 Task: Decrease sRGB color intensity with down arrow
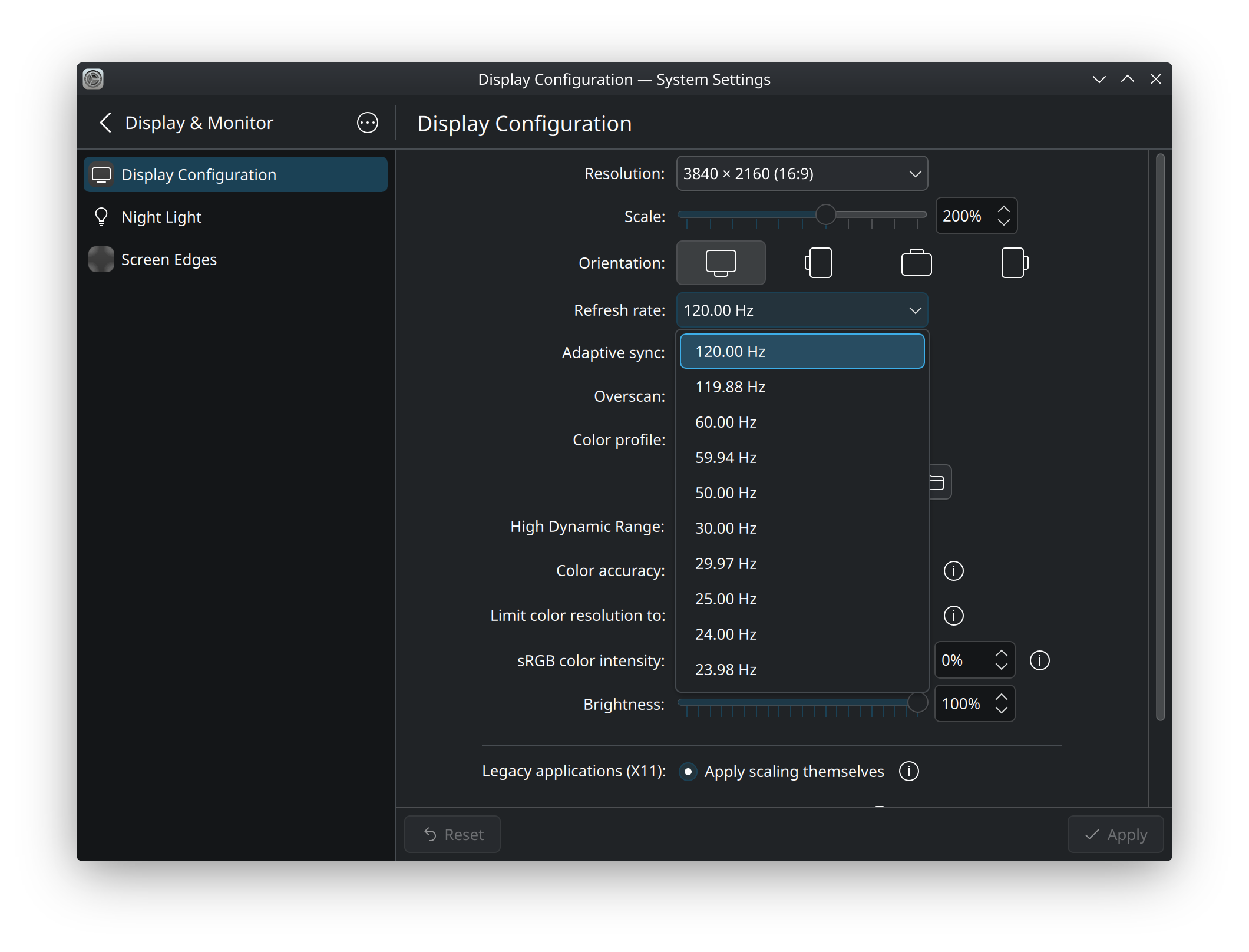pyautogui.click(x=1001, y=667)
